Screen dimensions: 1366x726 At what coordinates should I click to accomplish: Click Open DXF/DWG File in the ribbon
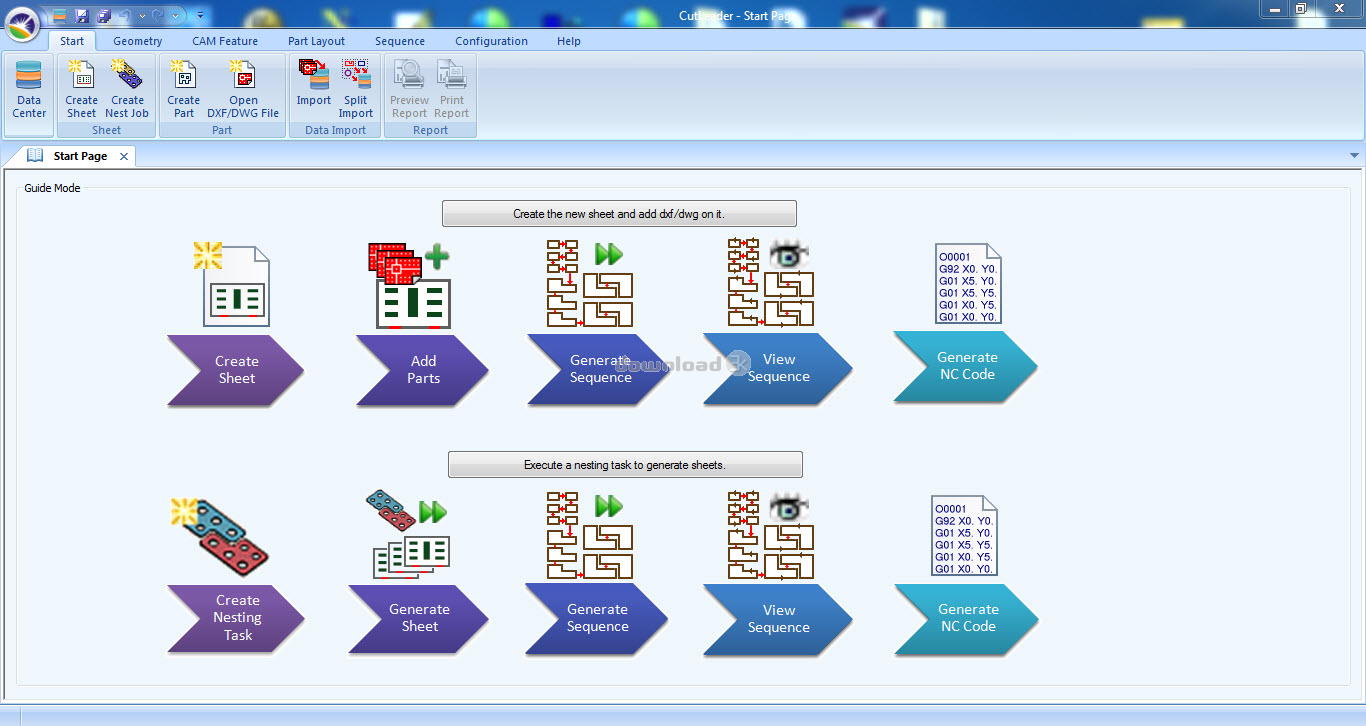click(243, 90)
